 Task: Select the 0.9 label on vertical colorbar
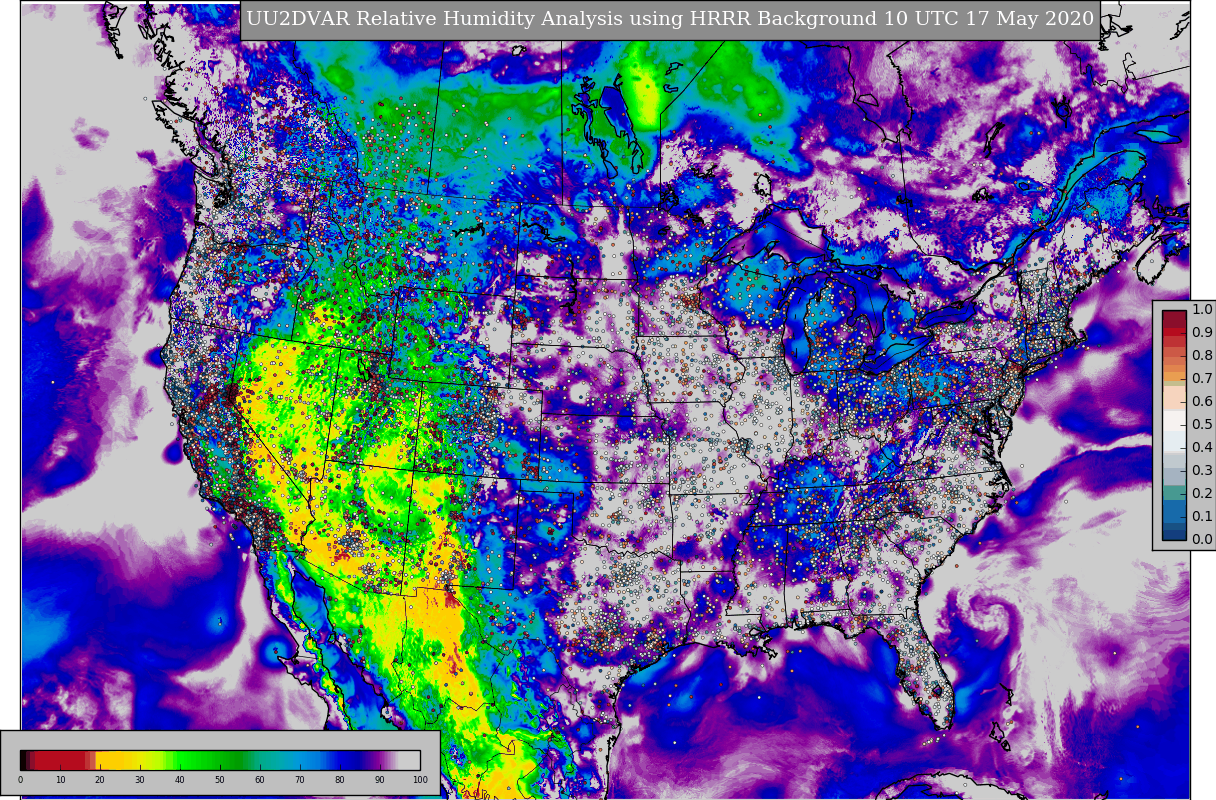[1202, 333]
